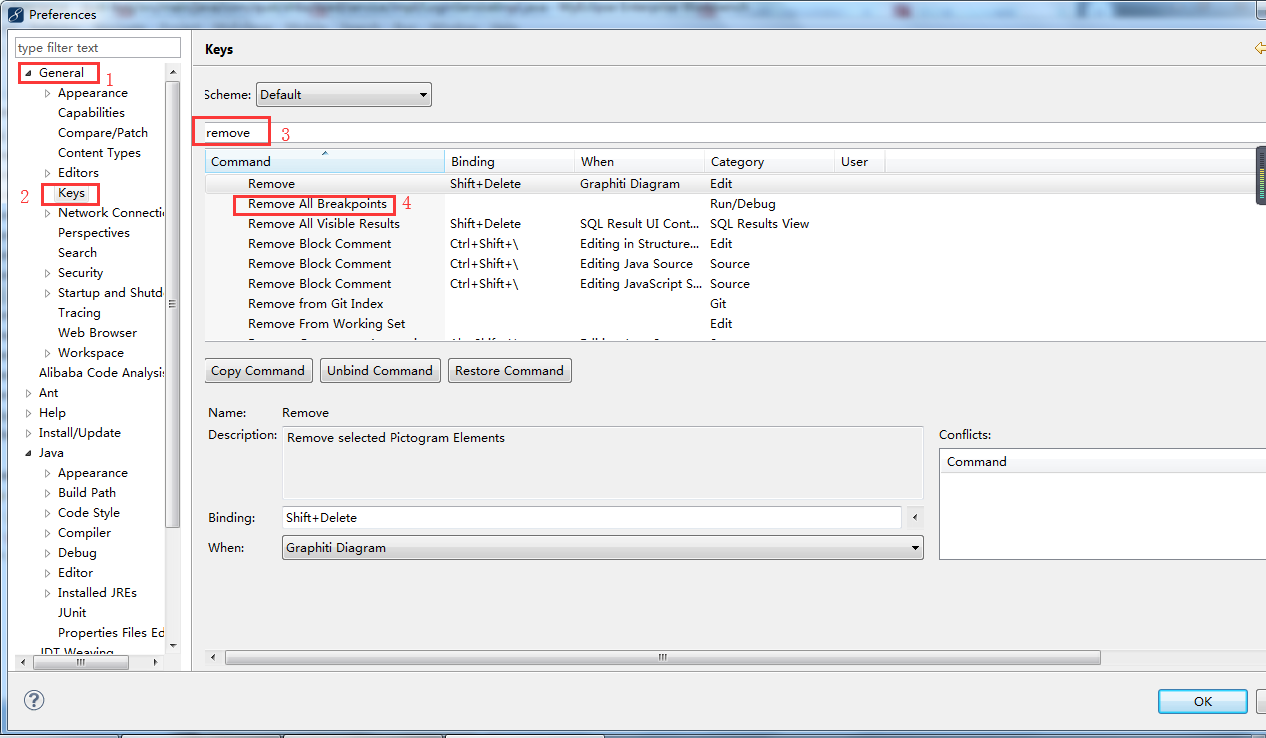The width and height of the screenshot is (1266, 738).
Task: Open the When dropdown showing Graphiti Diagram
Action: pos(914,547)
